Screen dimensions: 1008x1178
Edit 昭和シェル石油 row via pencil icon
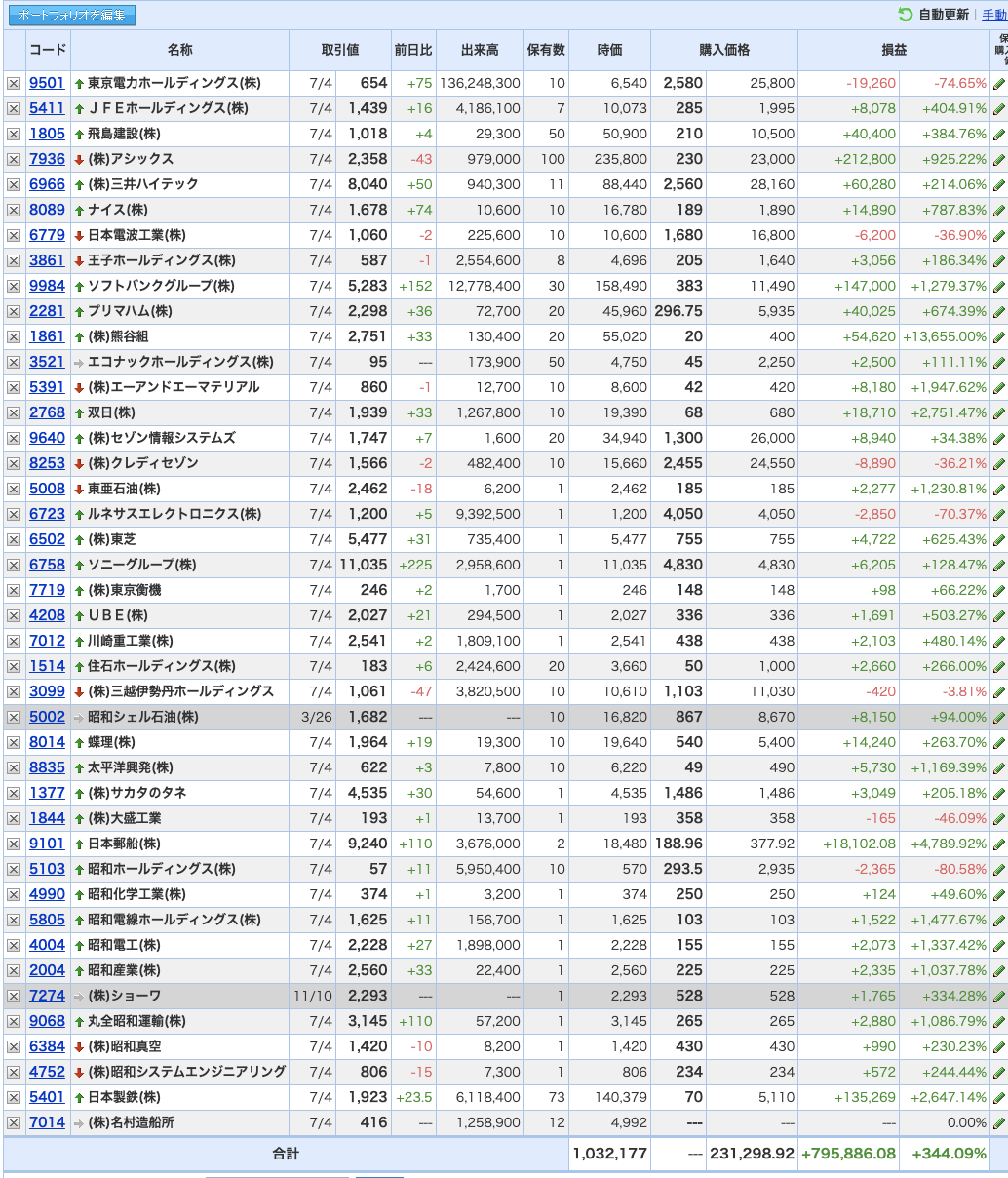point(999,717)
